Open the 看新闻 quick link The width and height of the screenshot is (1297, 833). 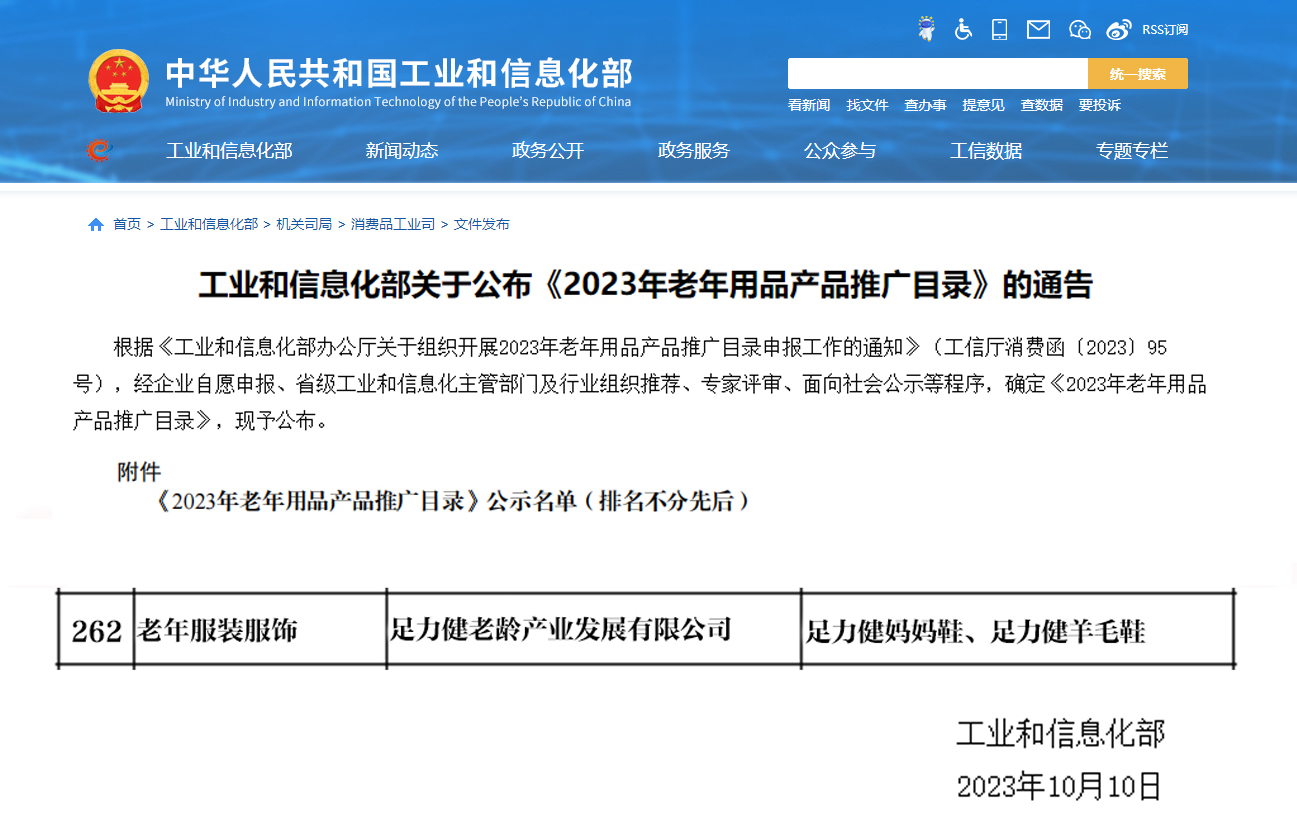809,105
